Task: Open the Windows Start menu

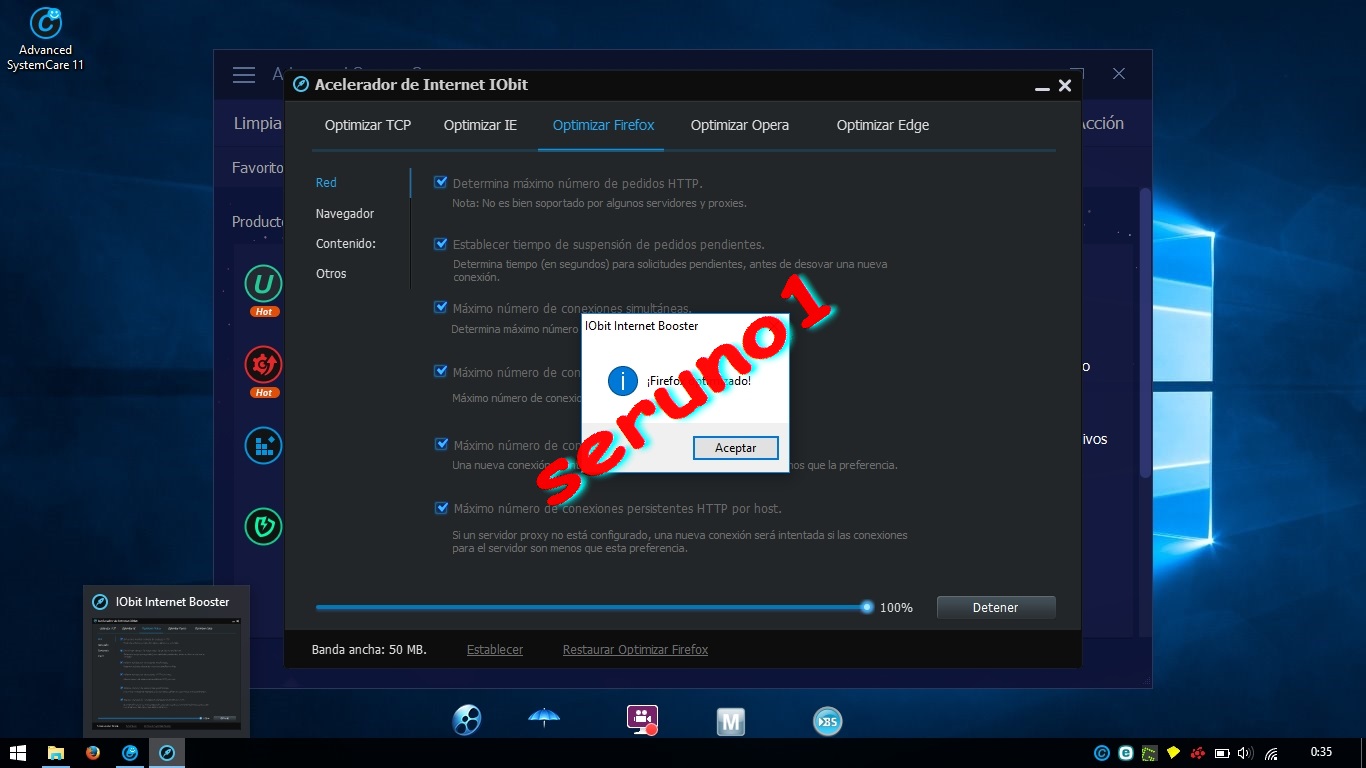Action: [17, 753]
